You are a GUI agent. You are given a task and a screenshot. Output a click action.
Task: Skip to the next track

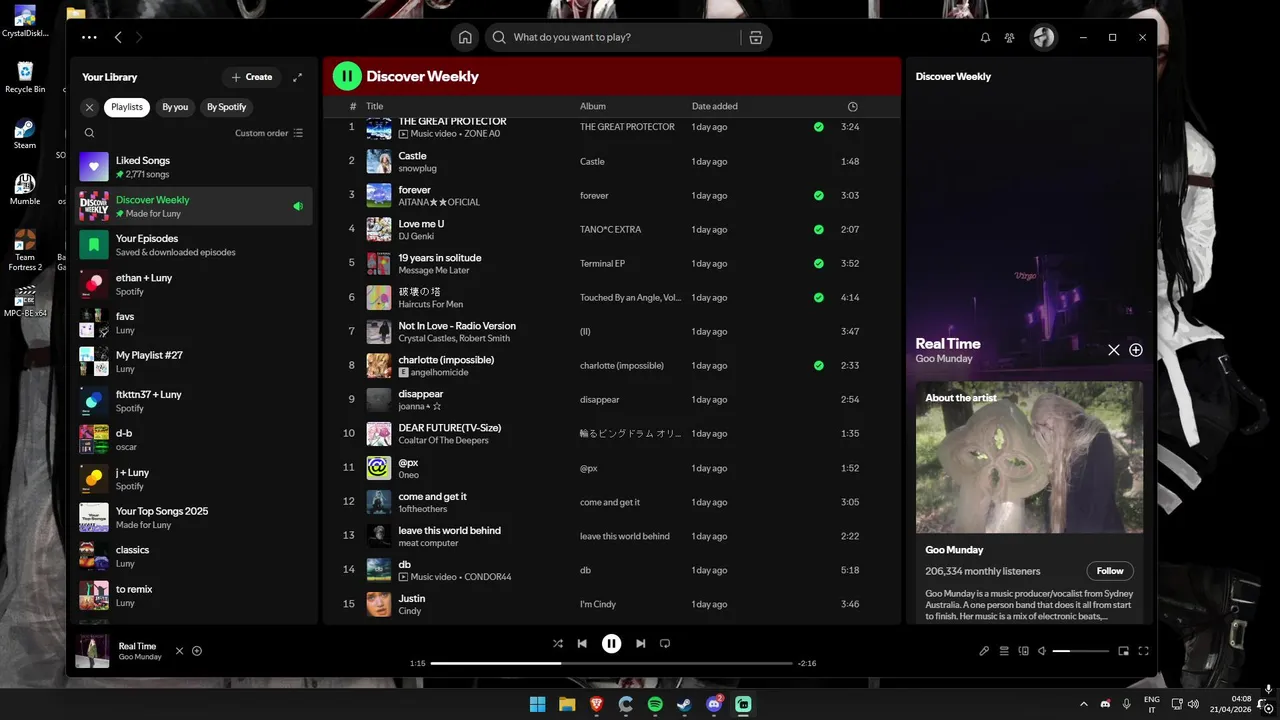(640, 644)
